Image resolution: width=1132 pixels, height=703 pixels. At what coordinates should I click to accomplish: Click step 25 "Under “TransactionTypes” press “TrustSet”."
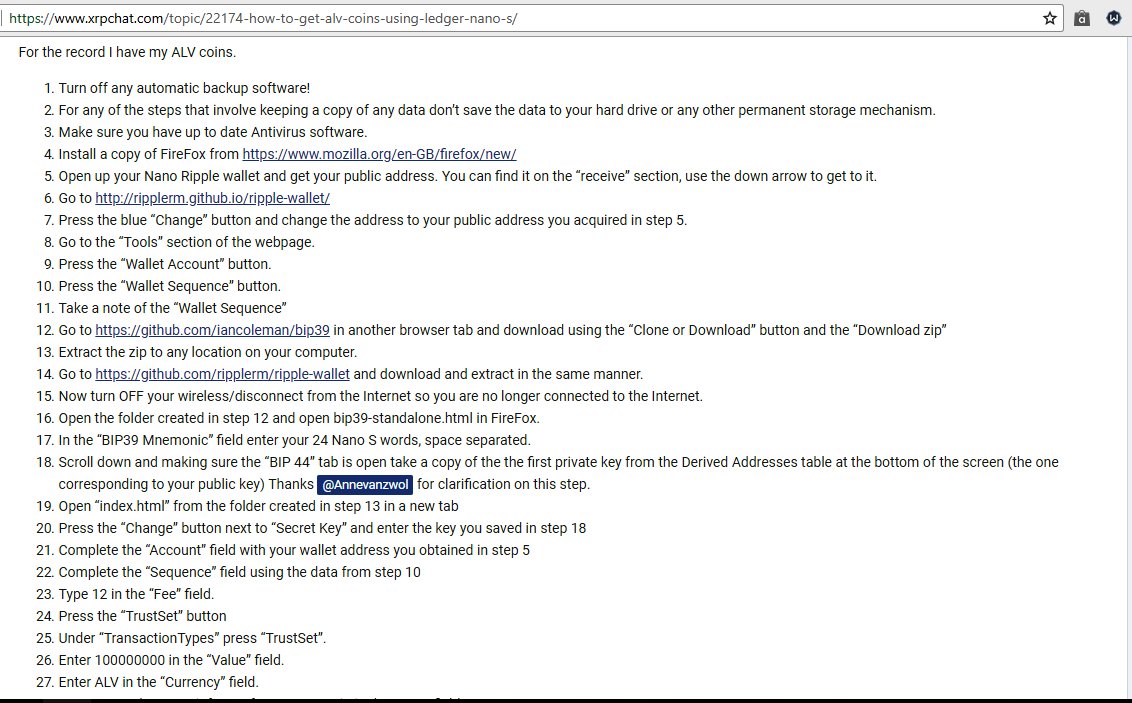point(192,638)
